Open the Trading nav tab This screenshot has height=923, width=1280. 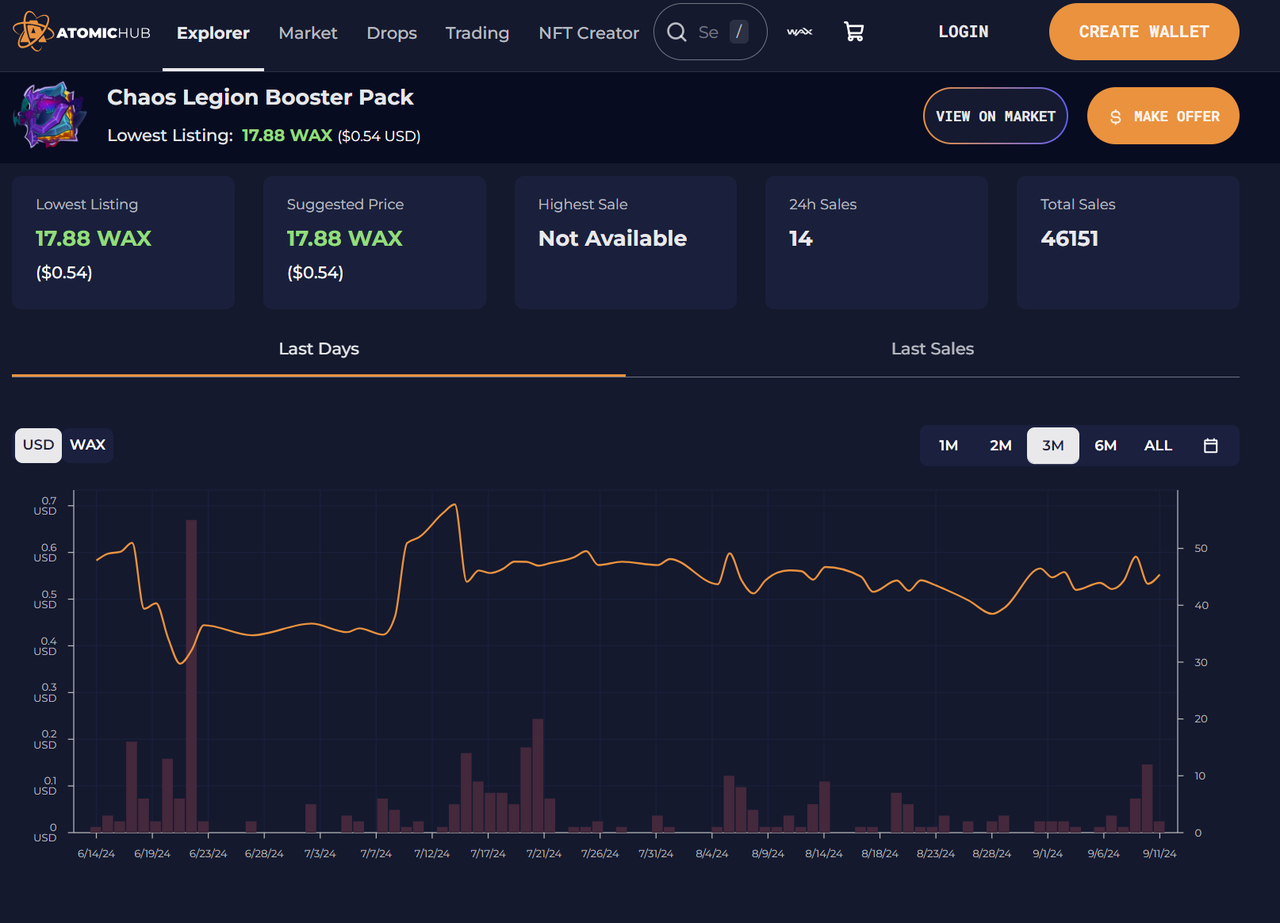(477, 33)
